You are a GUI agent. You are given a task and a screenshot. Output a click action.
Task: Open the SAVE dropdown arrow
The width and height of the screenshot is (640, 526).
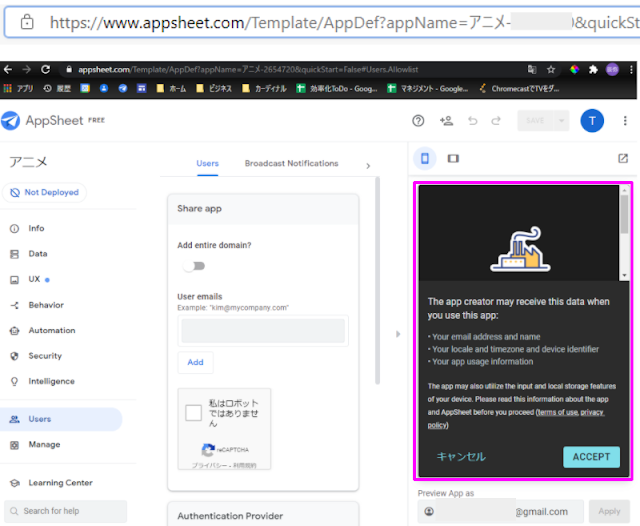pyautogui.click(x=561, y=121)
